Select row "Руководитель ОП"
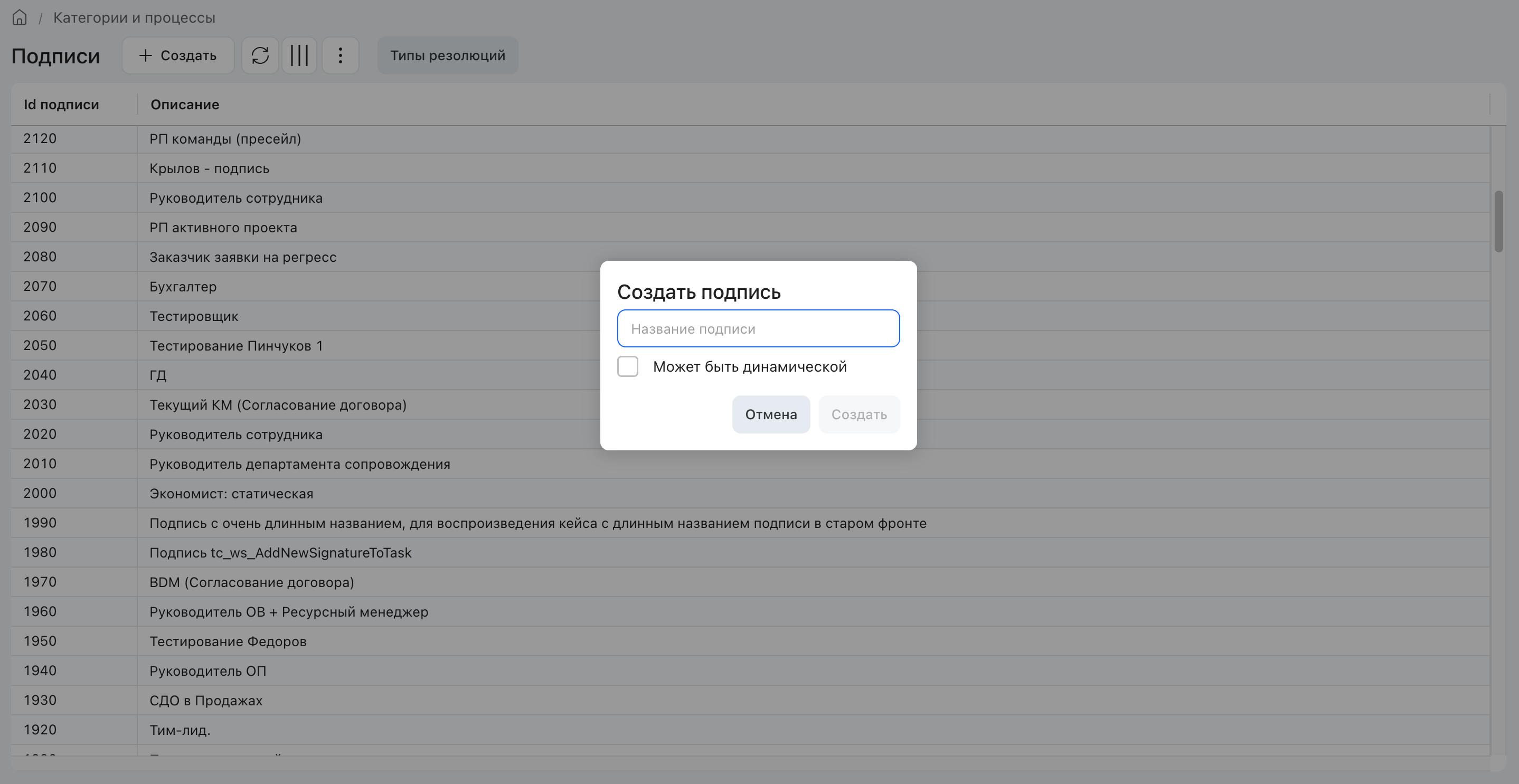The image size is (1519, 784). 750,670
